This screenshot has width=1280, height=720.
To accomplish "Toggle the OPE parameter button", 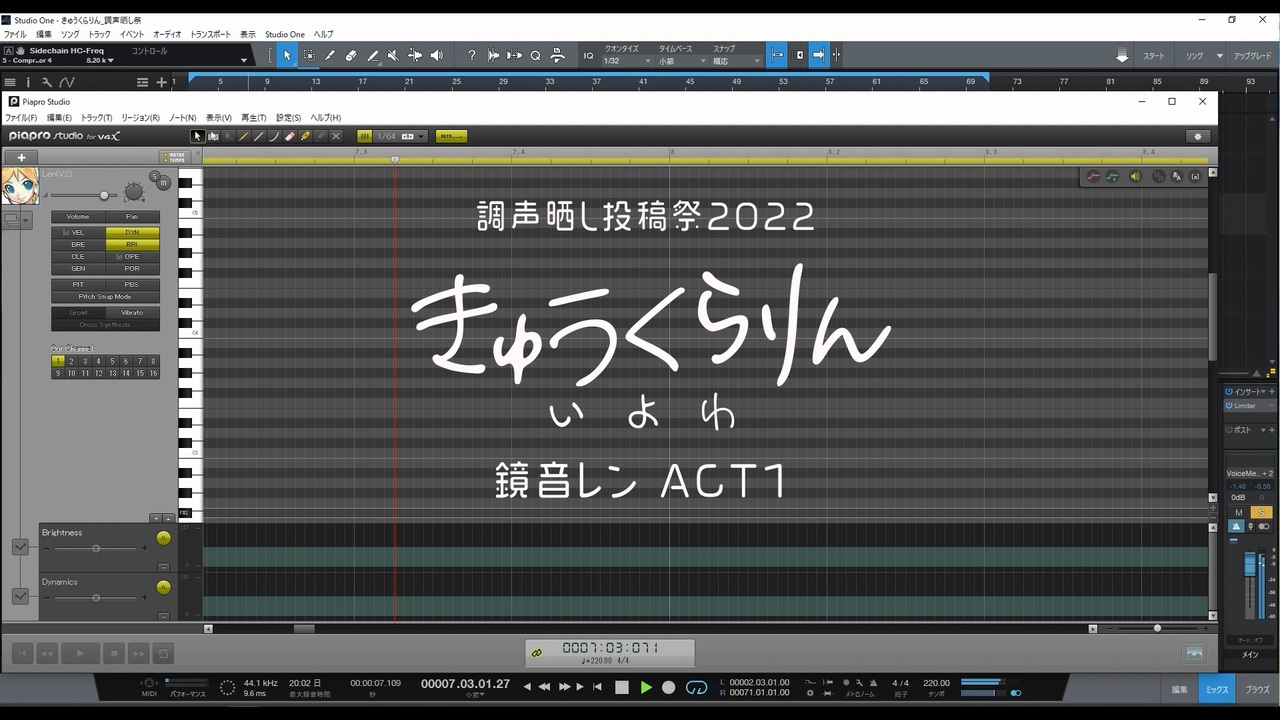I will (x=132, y=257).
